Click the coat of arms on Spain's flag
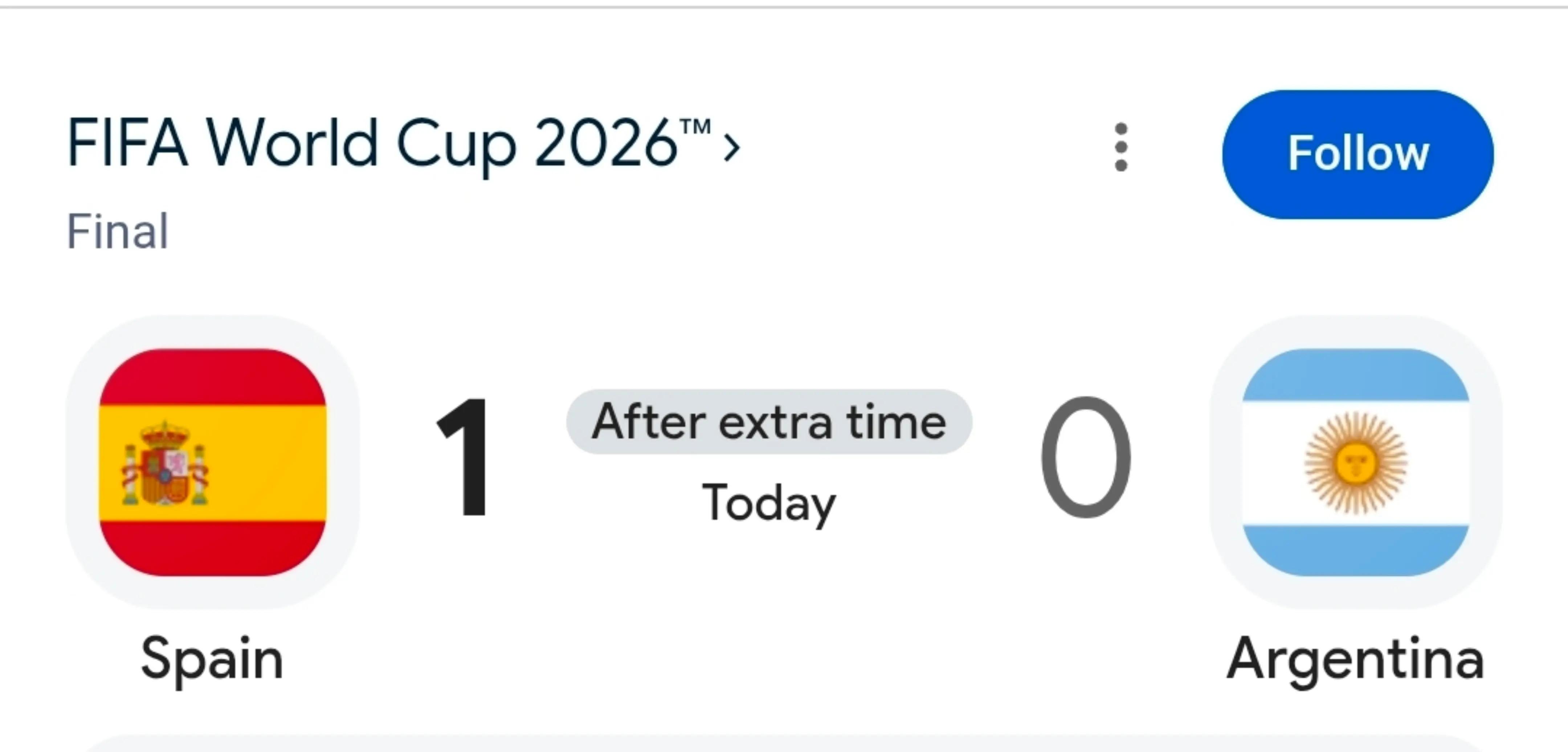Screen dimensions: 1568x752 click(x=164, y=463)
